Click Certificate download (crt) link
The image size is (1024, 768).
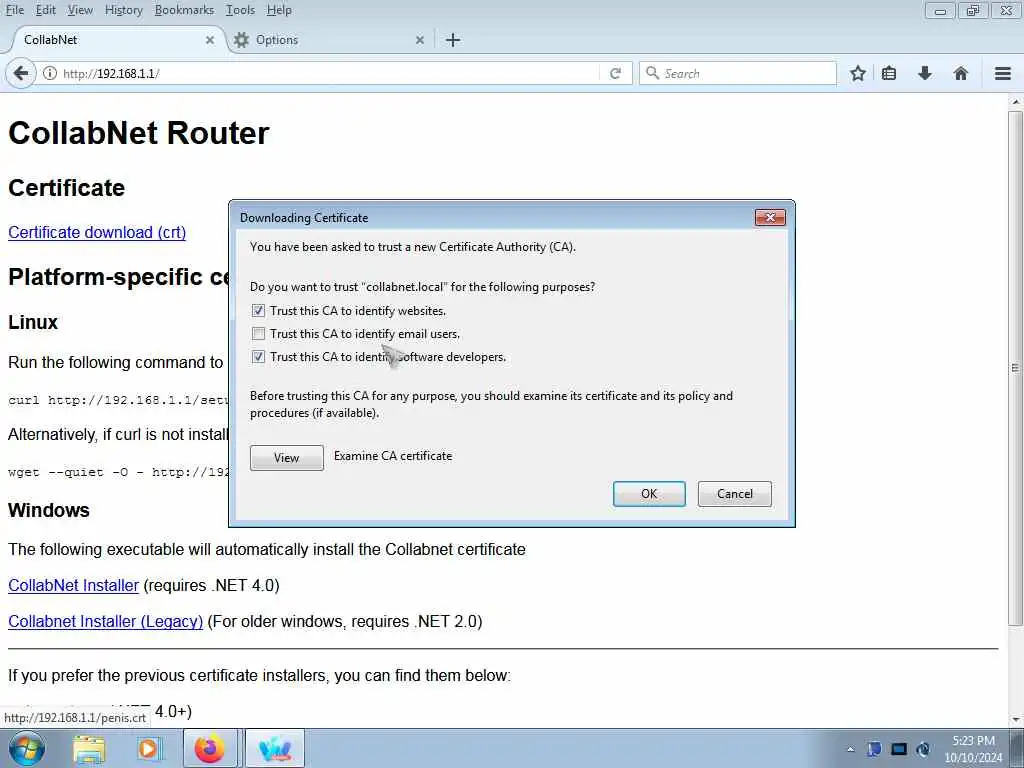(97, 232)
